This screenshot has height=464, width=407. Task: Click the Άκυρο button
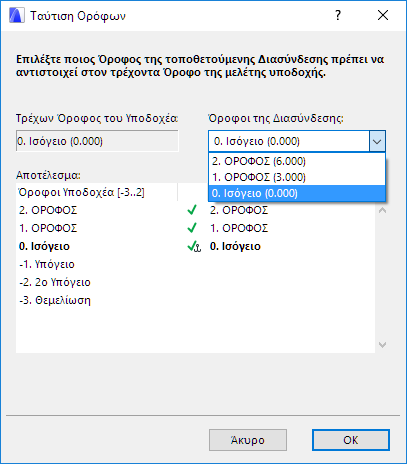tap(248, 440)
